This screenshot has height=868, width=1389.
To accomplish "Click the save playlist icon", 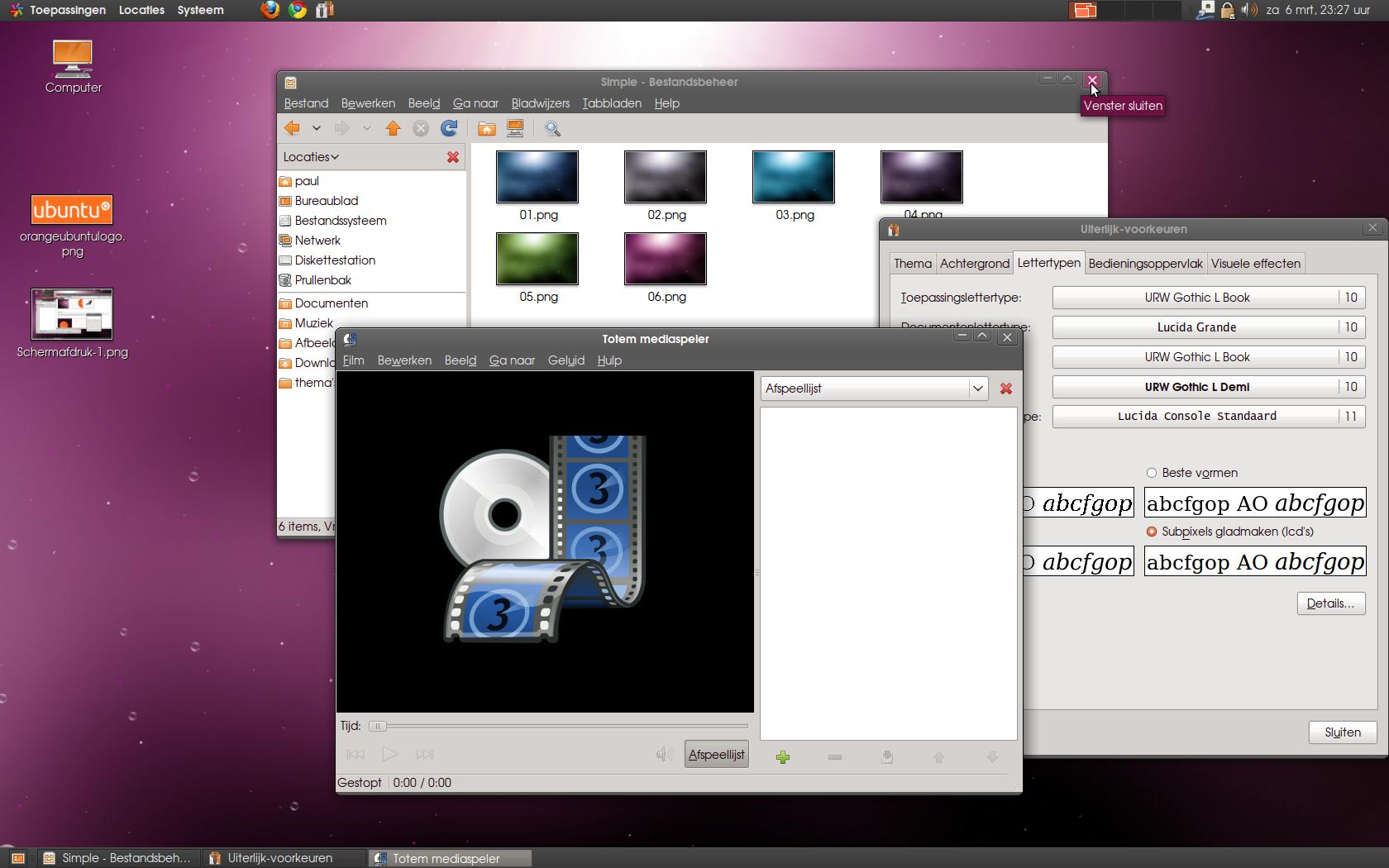I will click(887, 757).
